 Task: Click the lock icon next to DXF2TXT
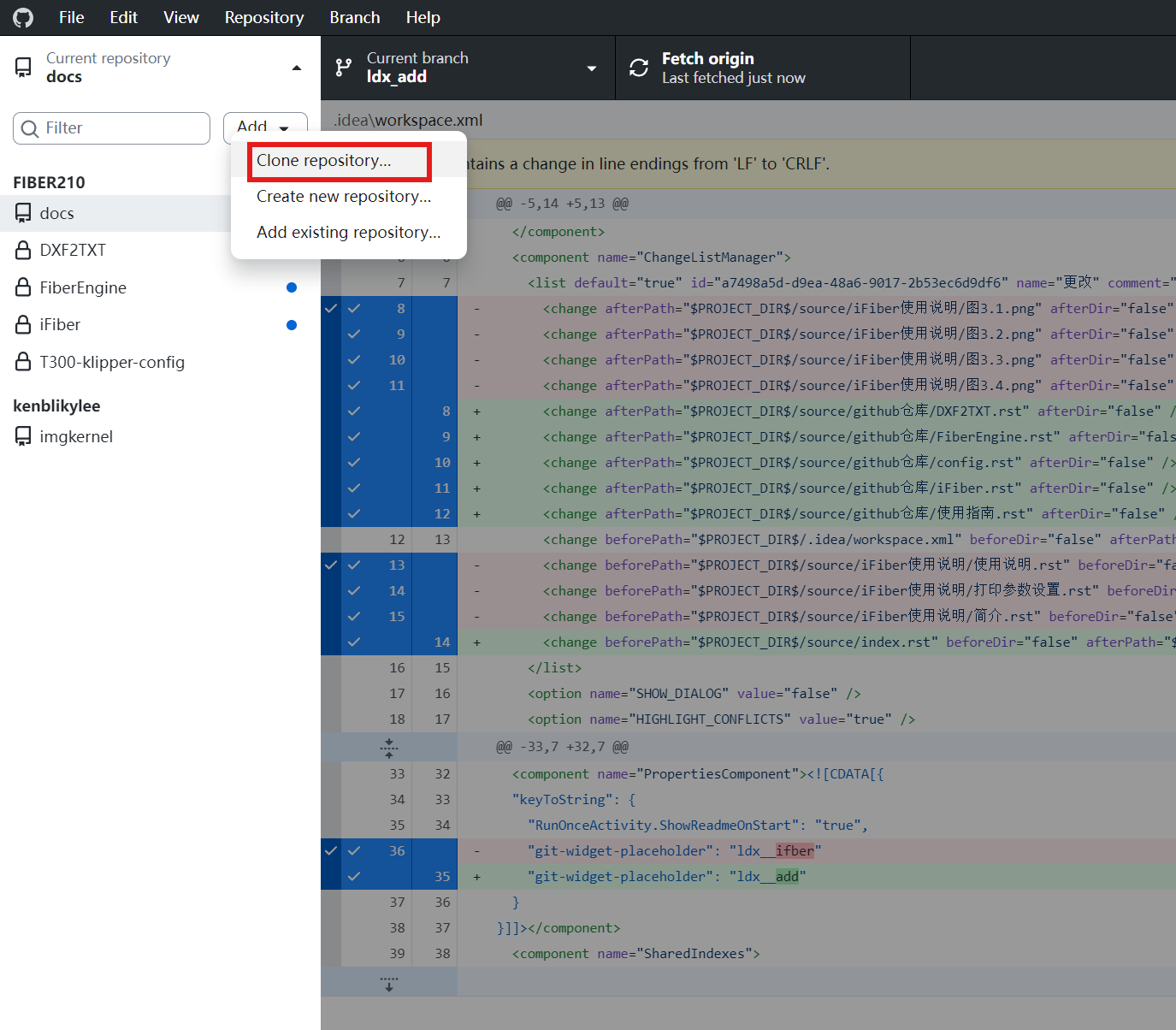(23, 250)
